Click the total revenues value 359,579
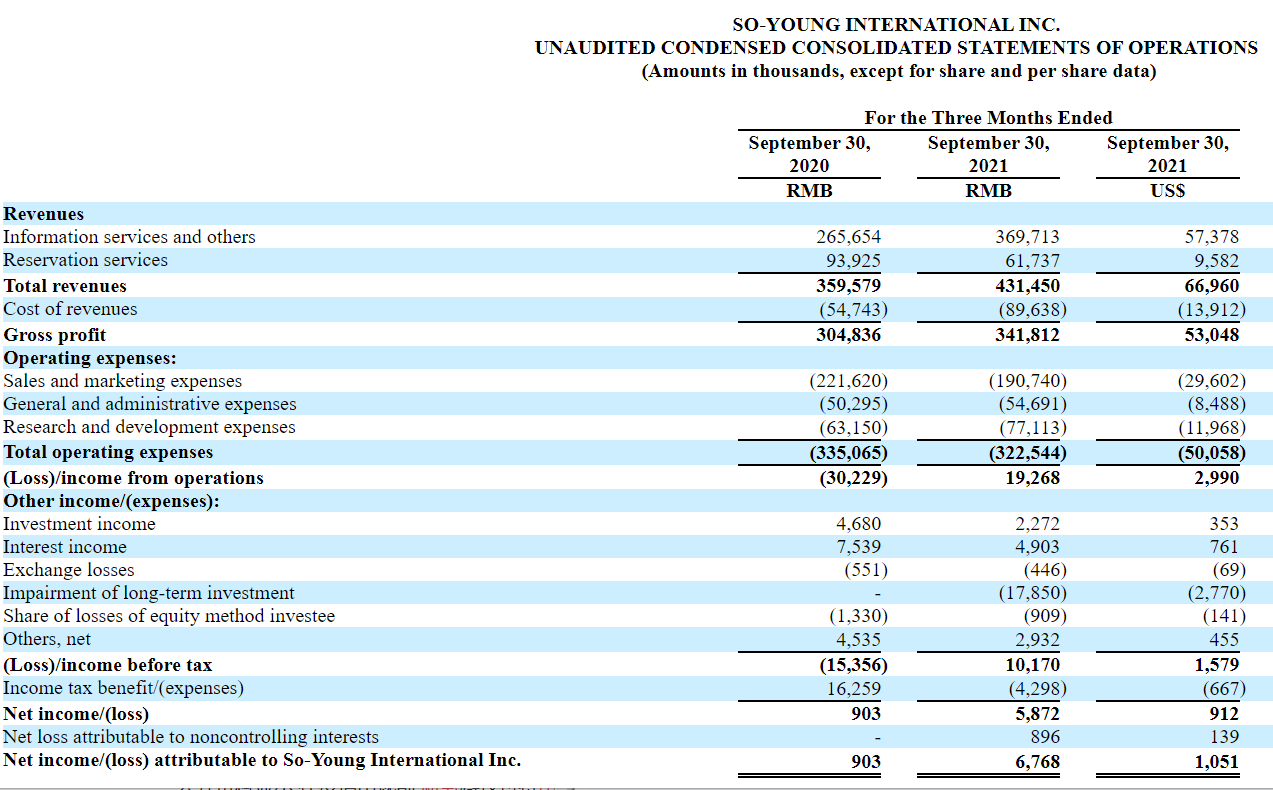The image size is (1273, 790). (x=849, y=286)
